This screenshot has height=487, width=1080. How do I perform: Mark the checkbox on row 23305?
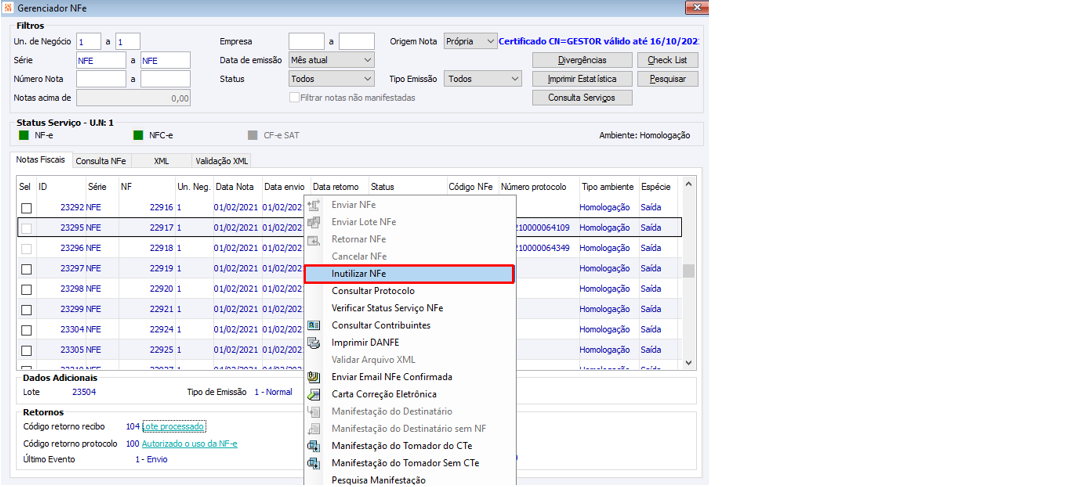click(x=26, y=350)
